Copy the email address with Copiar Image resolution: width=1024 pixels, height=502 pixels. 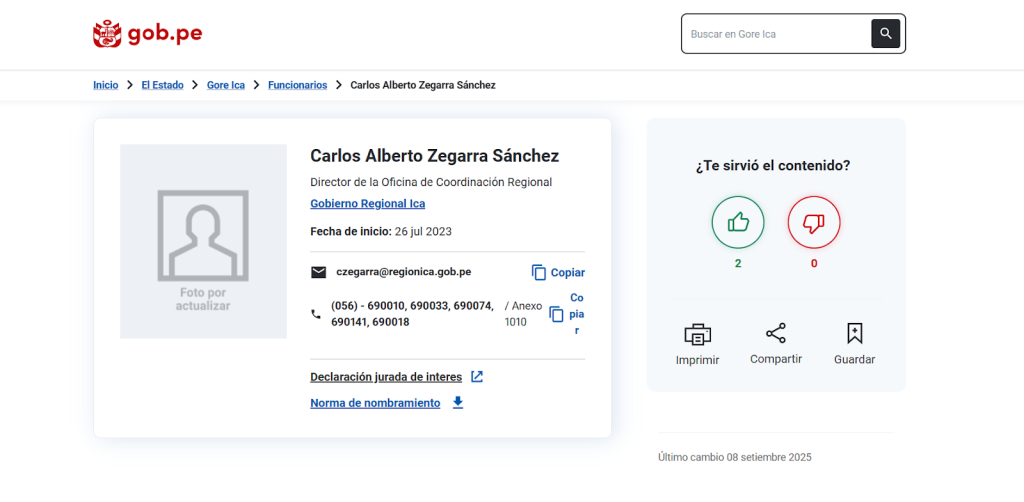coord(557,272)
